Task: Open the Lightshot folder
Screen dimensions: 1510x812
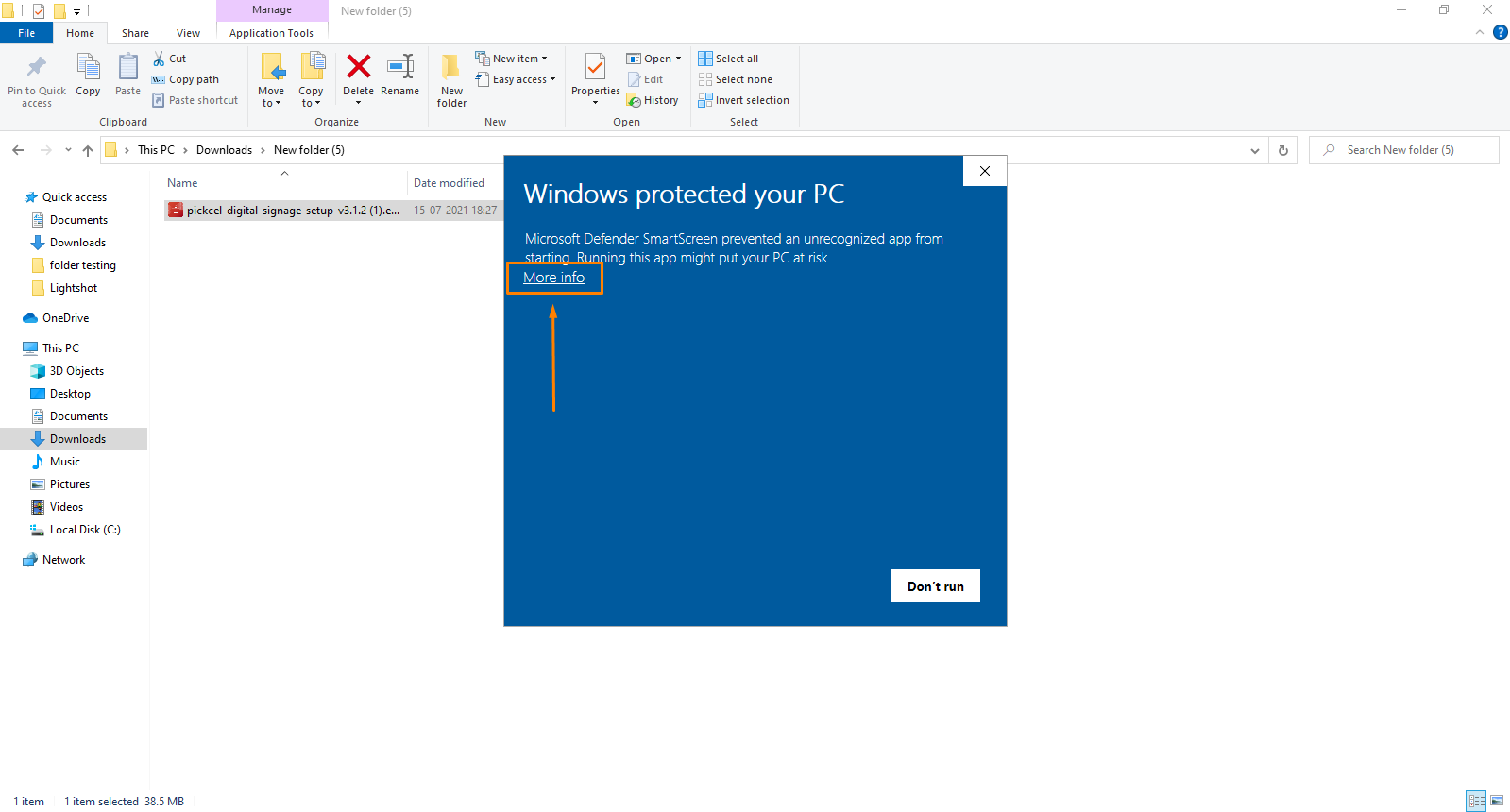Action: click(x=73, y=288)
